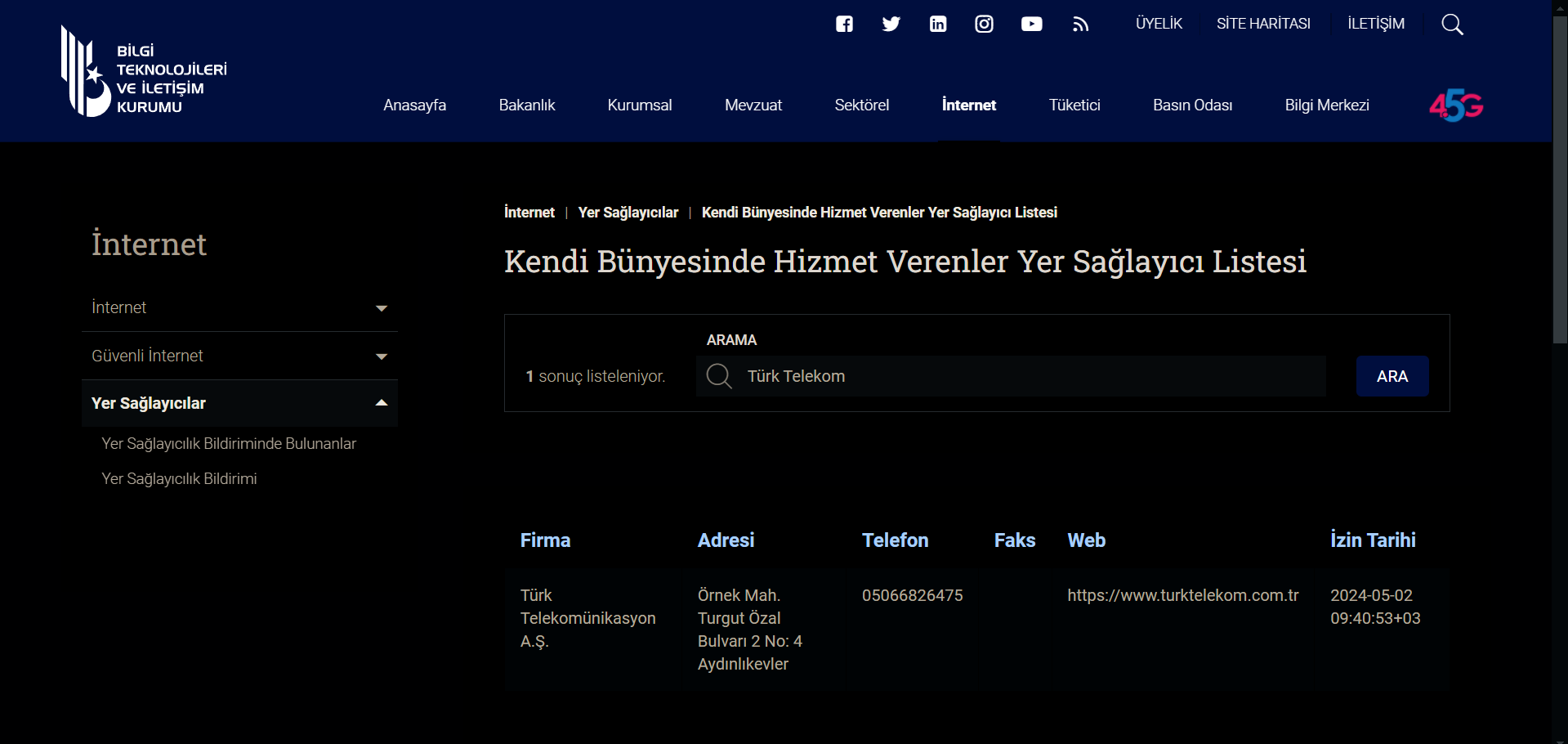Open Yer Sağlayıcılık Bildirimi sidebar link

179,479
